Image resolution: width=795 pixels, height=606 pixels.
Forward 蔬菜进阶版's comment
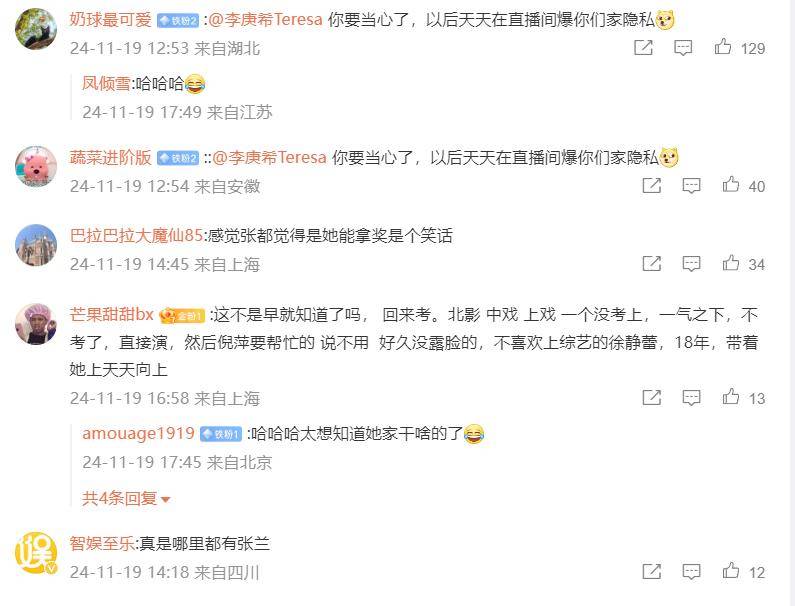(652, 186)
